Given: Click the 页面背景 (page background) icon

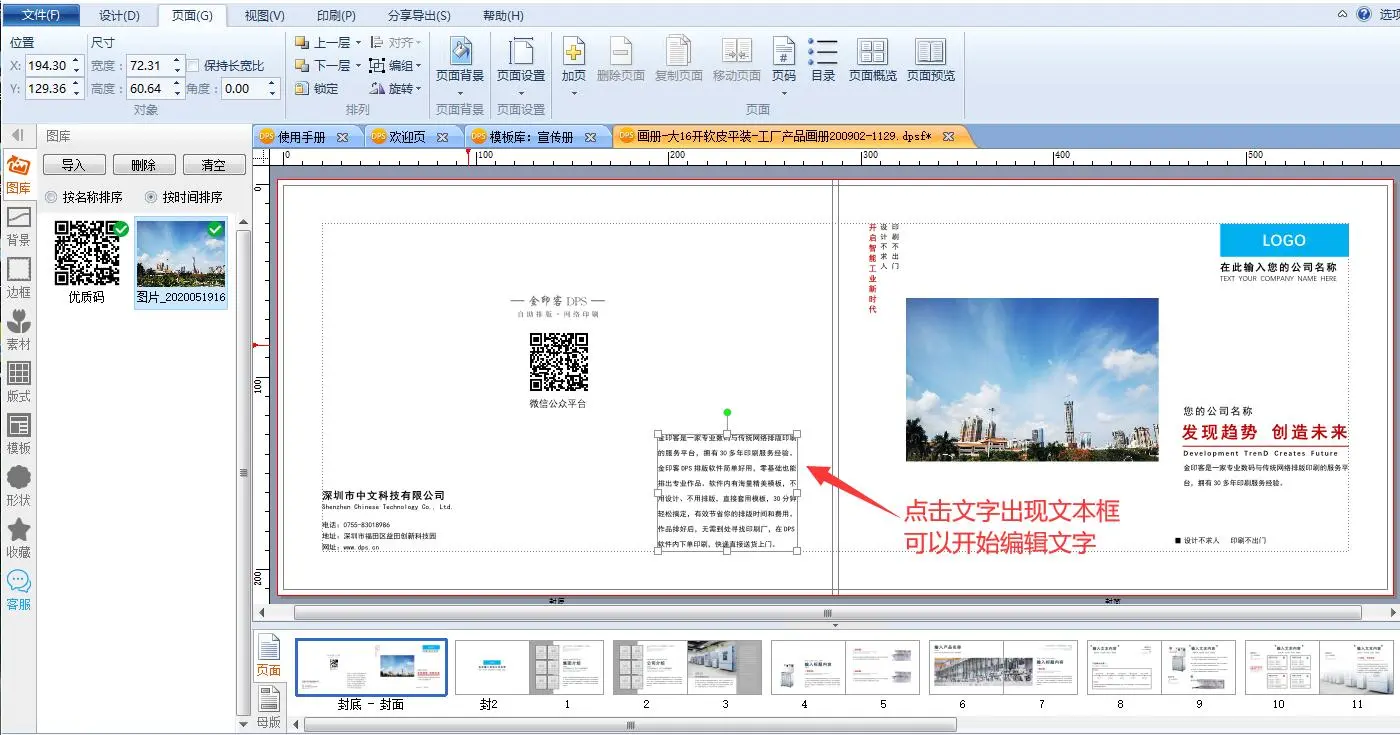Looking at the screenshot, I should pos(460,52).
